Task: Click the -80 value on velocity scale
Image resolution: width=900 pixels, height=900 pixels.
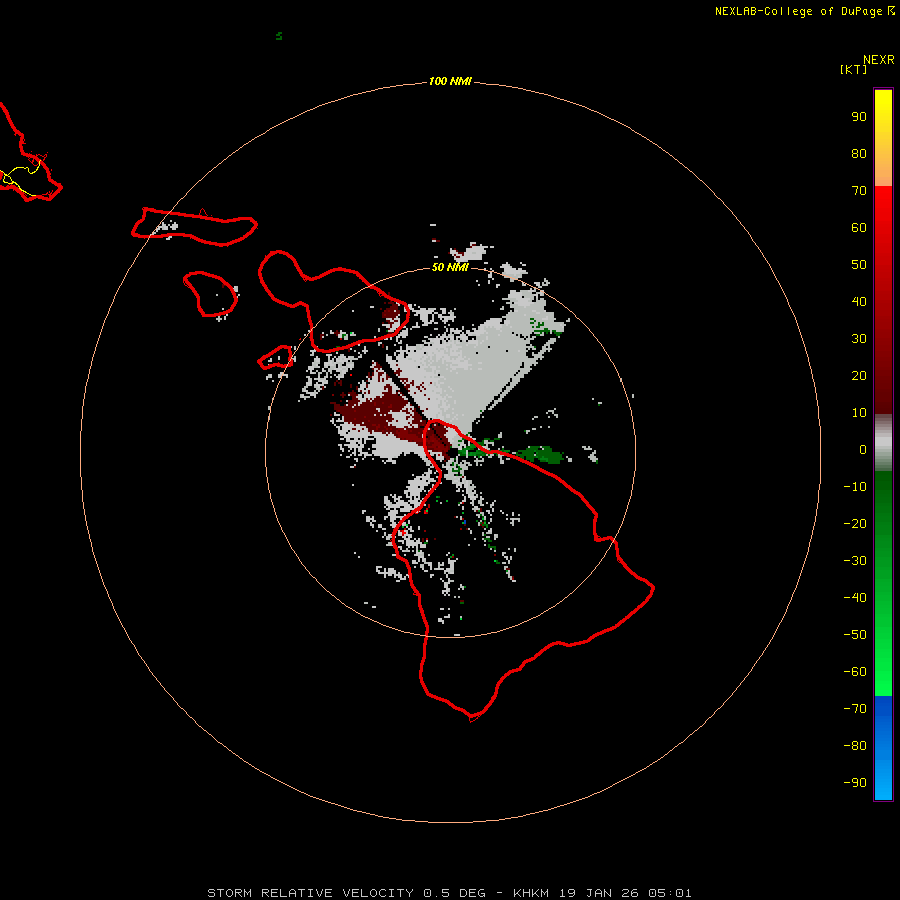Action: 855,746
